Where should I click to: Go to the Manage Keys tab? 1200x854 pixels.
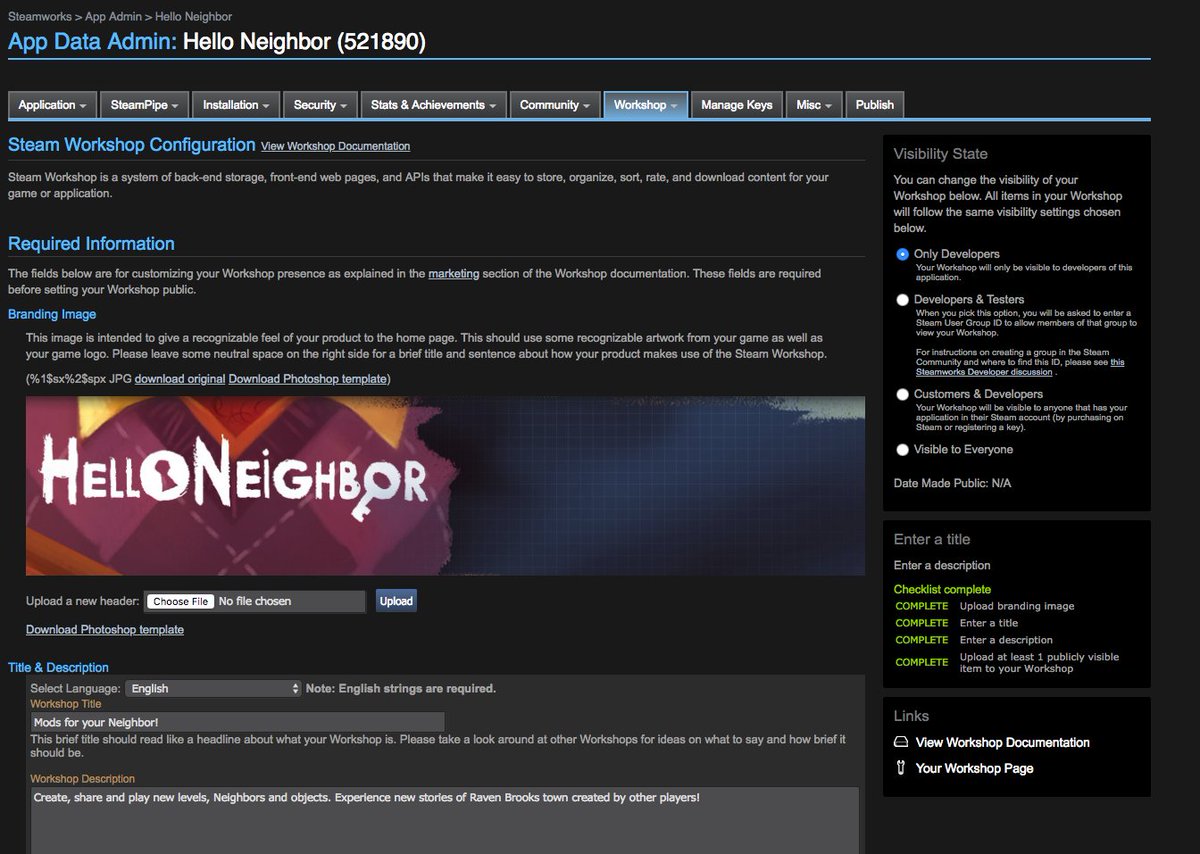tap(737, 105)
